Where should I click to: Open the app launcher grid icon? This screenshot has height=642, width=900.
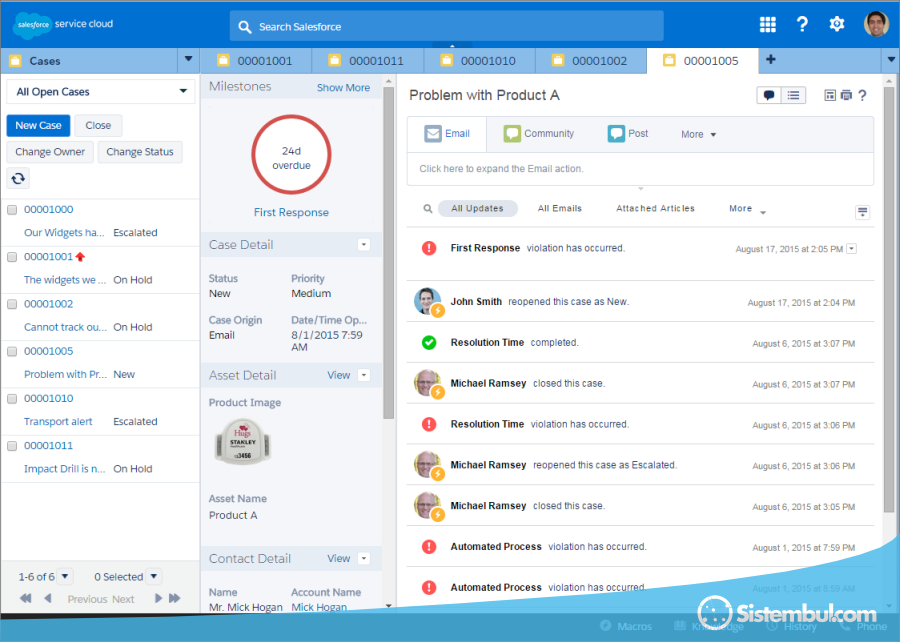[x=767, y=25]
